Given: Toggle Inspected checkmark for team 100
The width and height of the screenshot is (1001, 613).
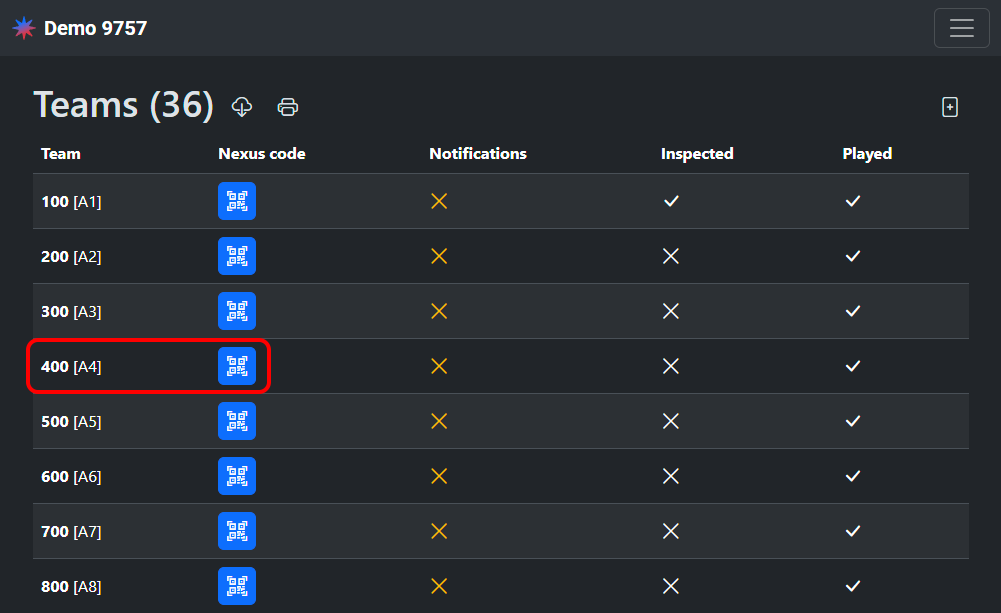Looking at the screenshot, I should click(x=671, y=201).
